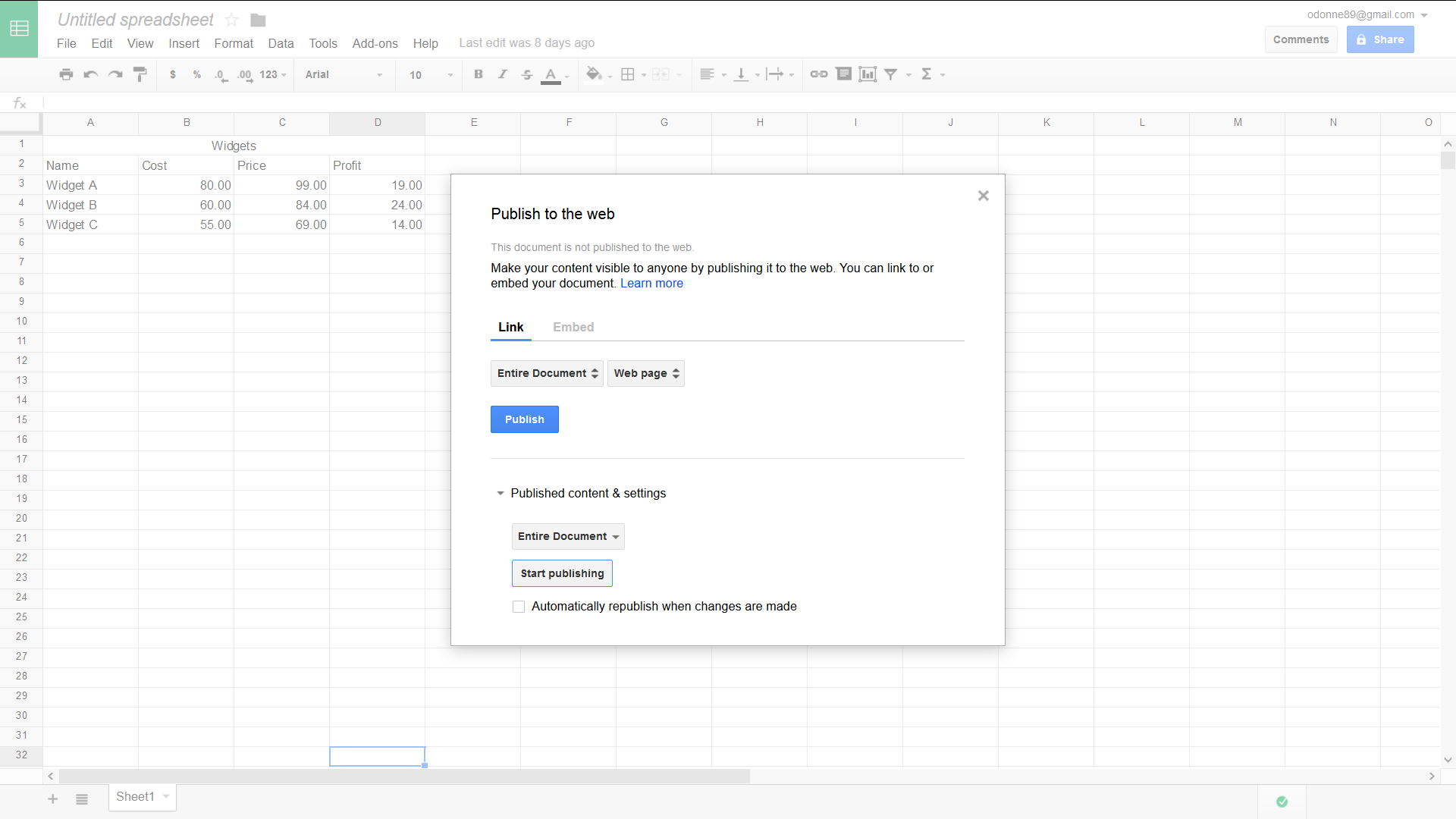Open the Format menu
This screenshot has width=1456, height=819.
tap(234, 43)
